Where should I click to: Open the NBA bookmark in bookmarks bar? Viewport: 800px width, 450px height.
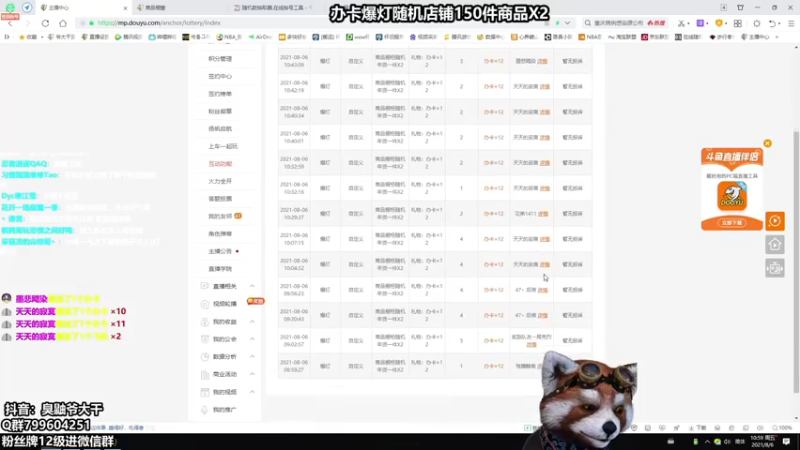(x=229, y=37)
